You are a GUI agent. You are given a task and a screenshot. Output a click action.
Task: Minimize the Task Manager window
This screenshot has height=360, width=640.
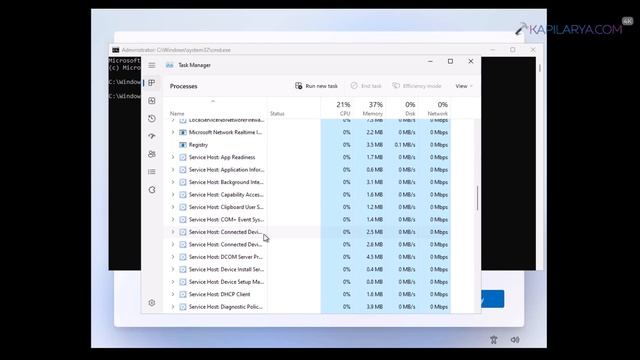point(430,61)
